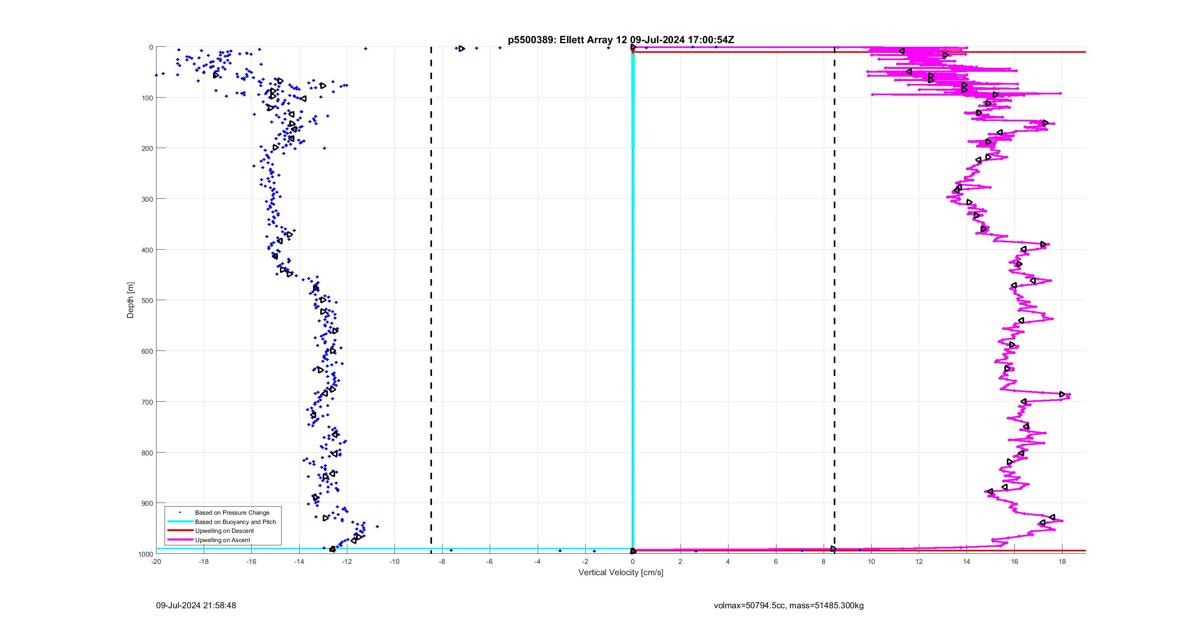Click the '0' tick on depth axis

(150, 47)
